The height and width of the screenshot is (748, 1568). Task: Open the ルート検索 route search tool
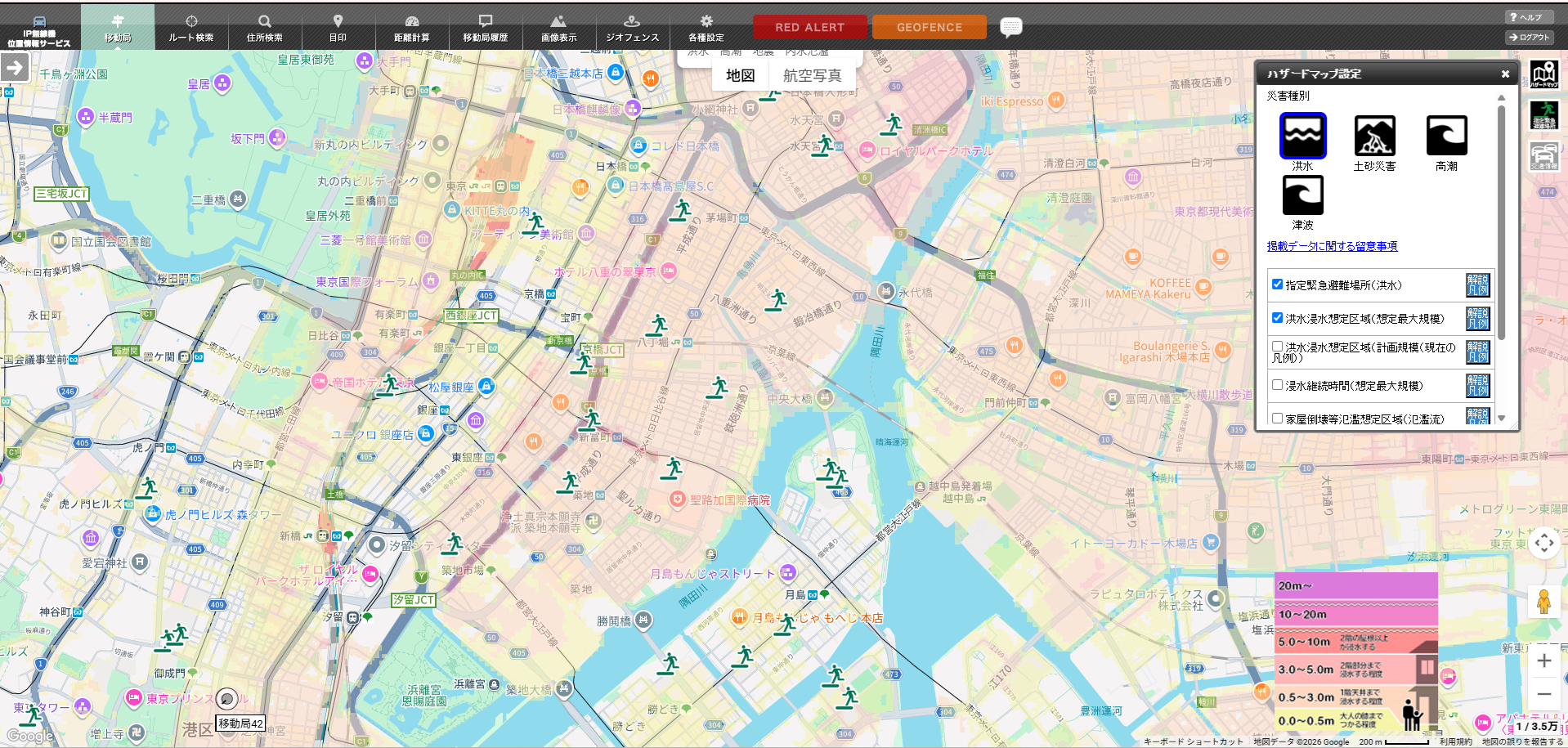pyautogui.click(x=191, y=27)
